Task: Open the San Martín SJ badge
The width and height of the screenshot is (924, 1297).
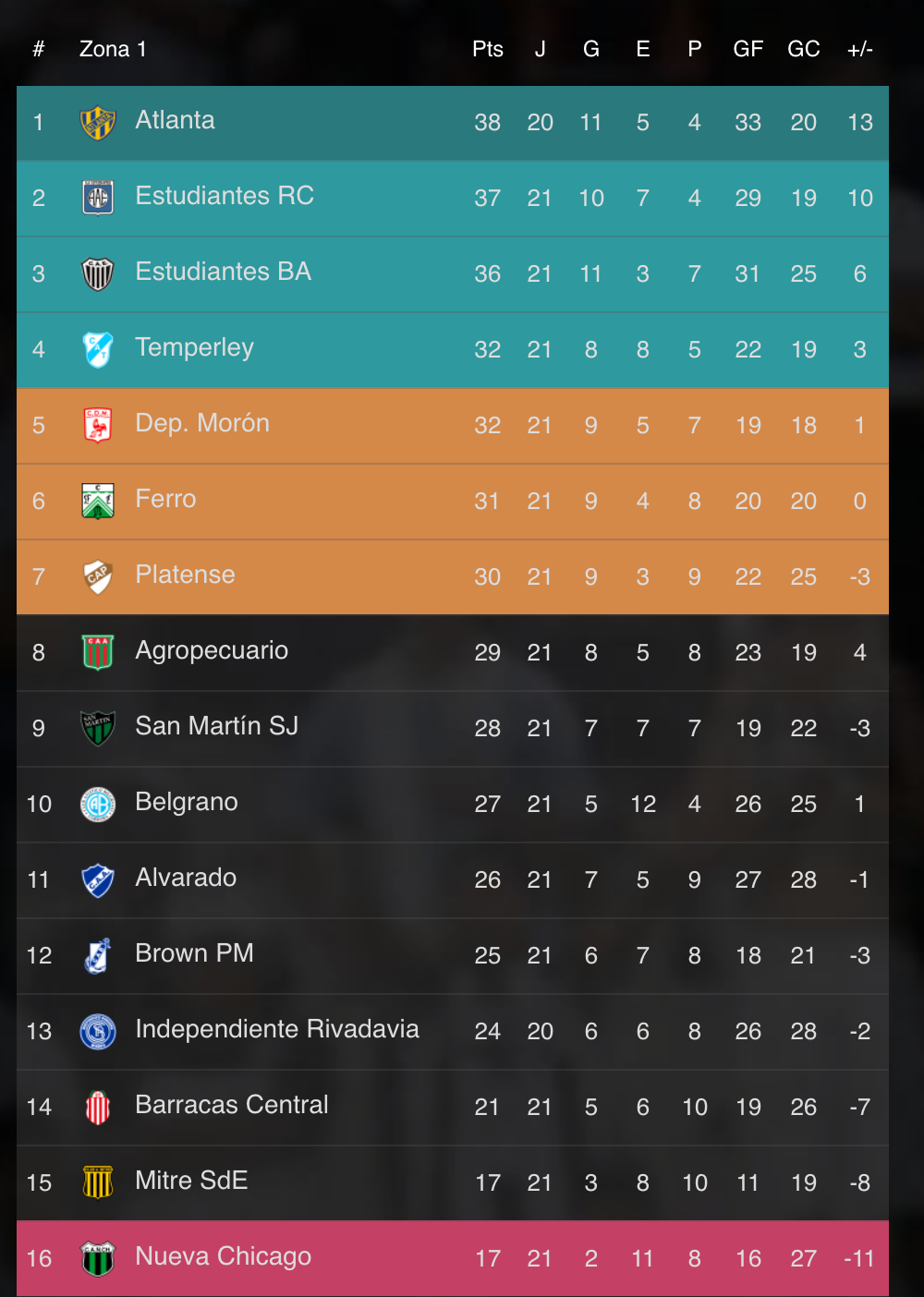Action: [98, 728]
